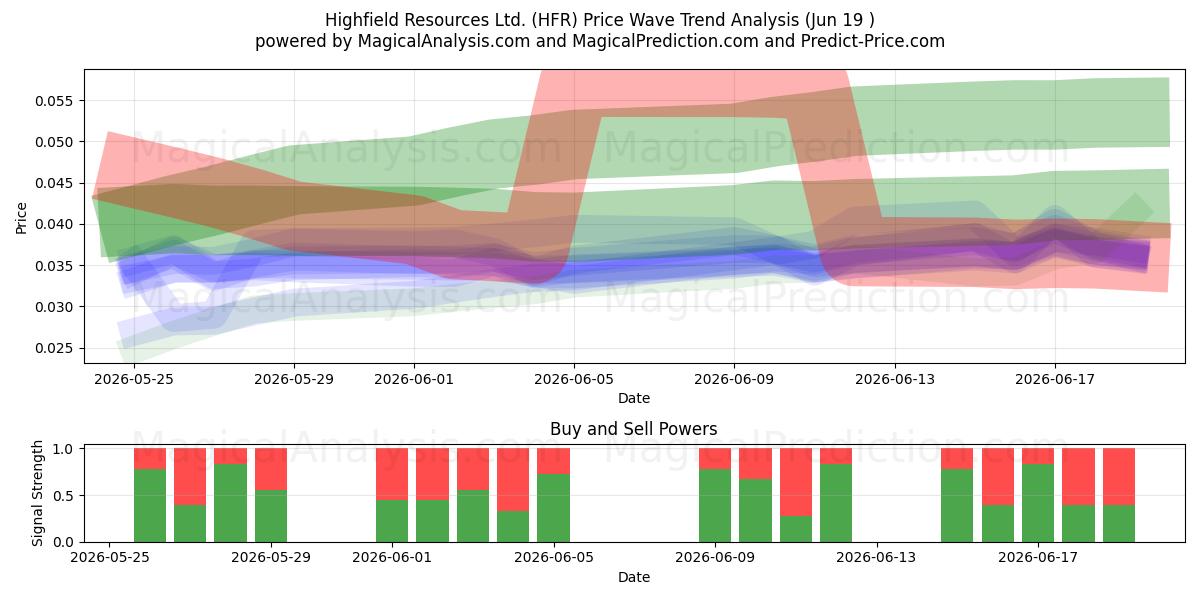Click the 'Date' label under the Buy and Sell chart

(633, 577)
